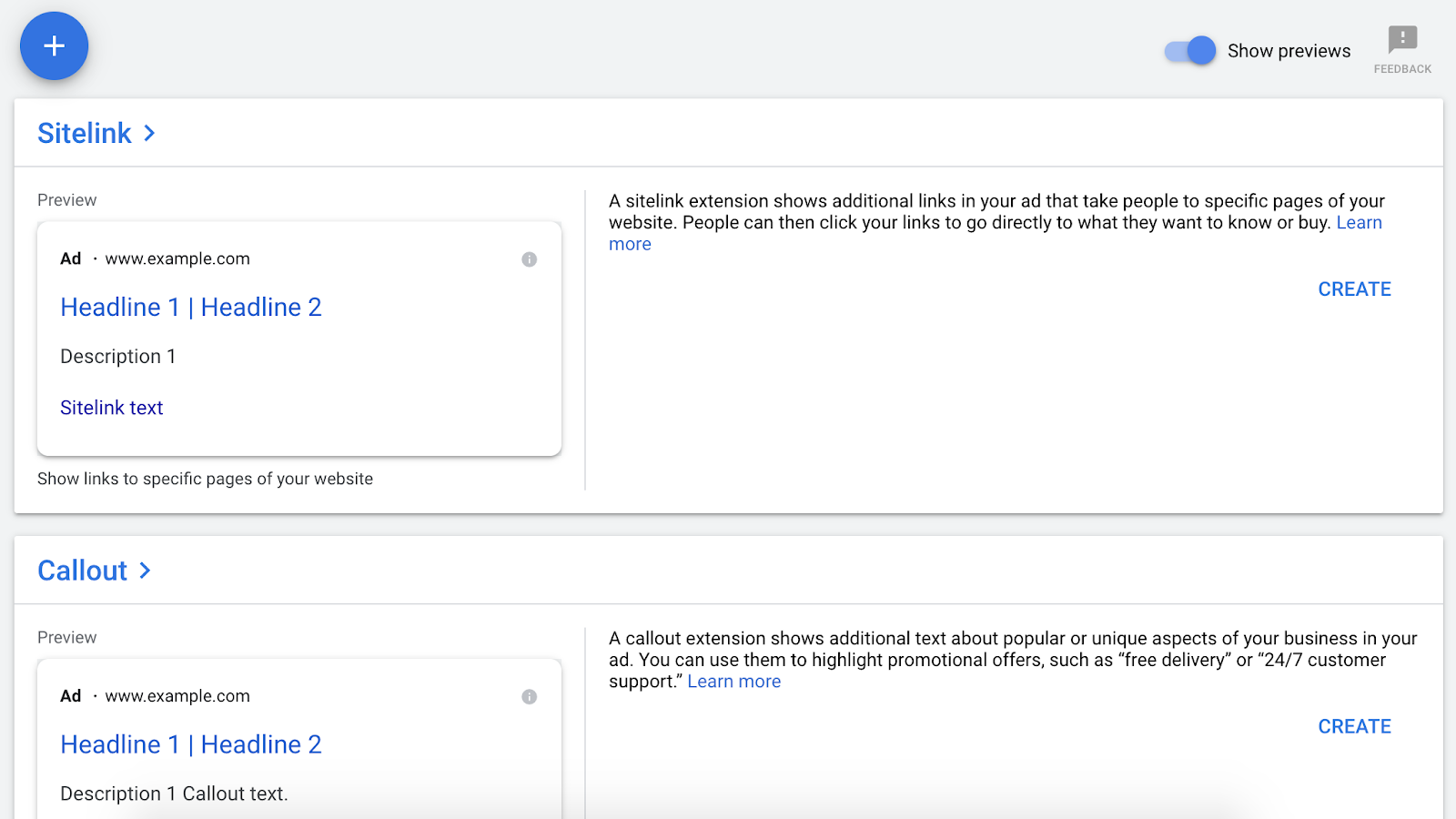Disable the Show previews toggle
Screen dimensions: 1456x819
(x=1190, y=51)
